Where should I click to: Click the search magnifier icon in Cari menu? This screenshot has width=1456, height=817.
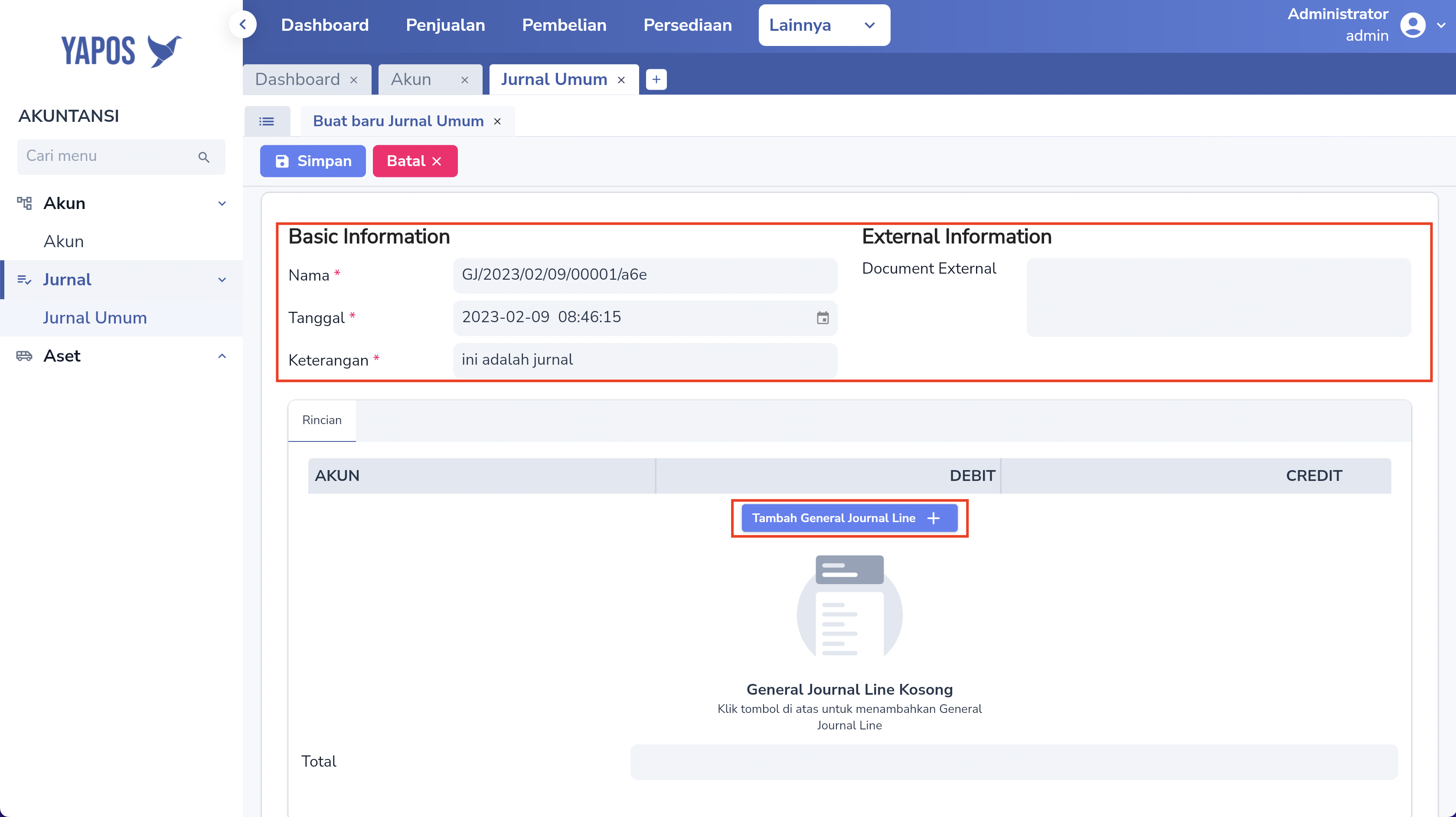(x=204, y=157)
